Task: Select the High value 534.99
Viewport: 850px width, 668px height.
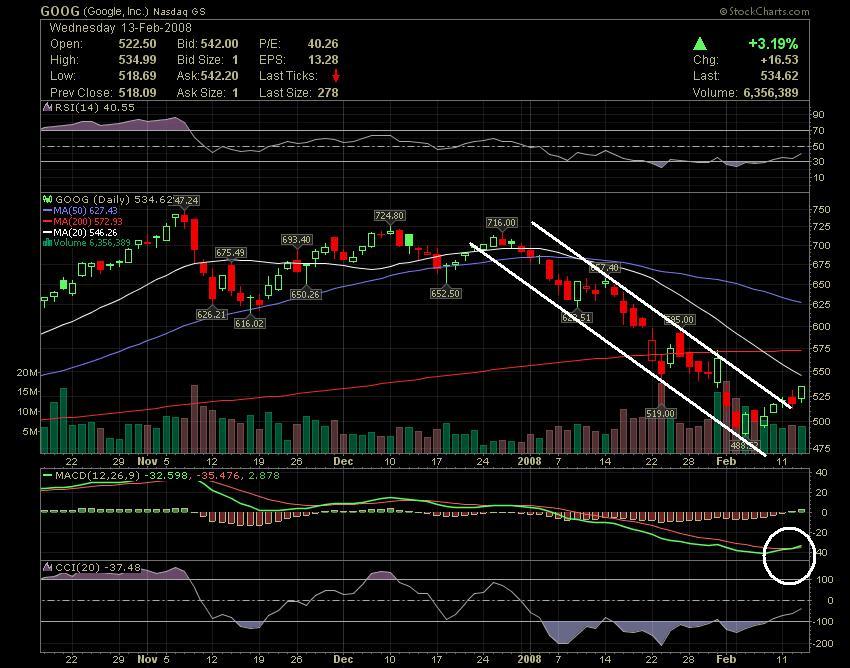Action: pos(137,60)
